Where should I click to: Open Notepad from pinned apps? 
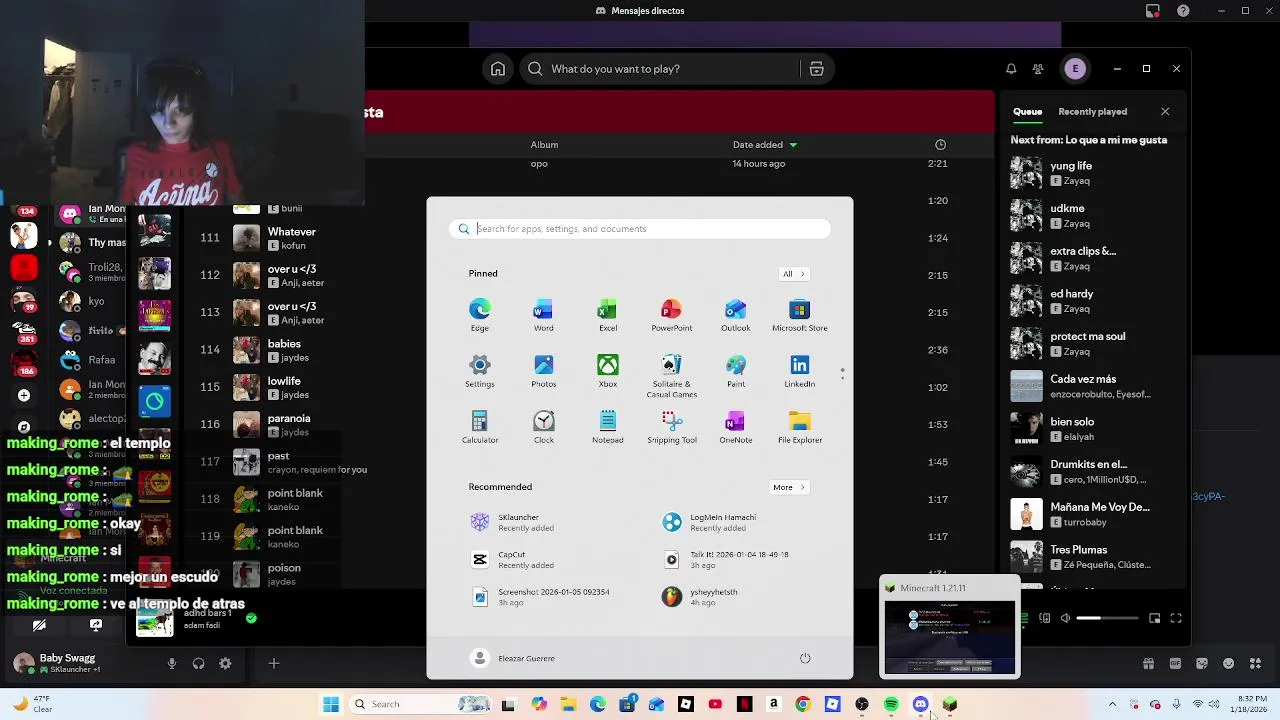point(607,427)
